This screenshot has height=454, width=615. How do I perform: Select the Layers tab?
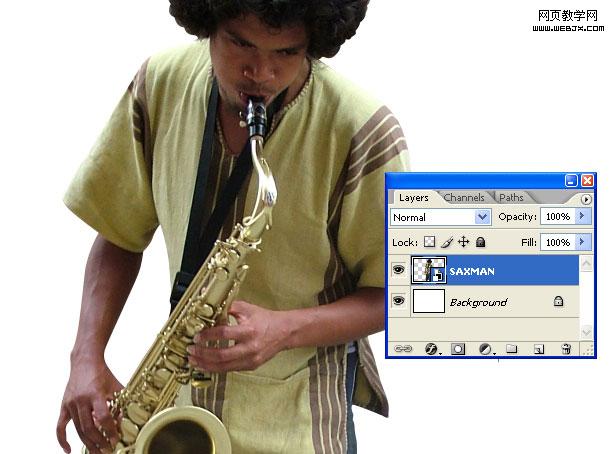413,197
